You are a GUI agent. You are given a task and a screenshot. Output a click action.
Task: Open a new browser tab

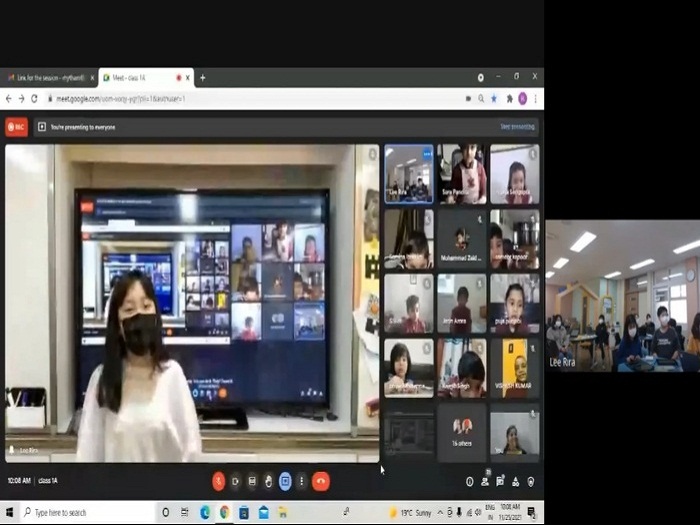(203, 78)
